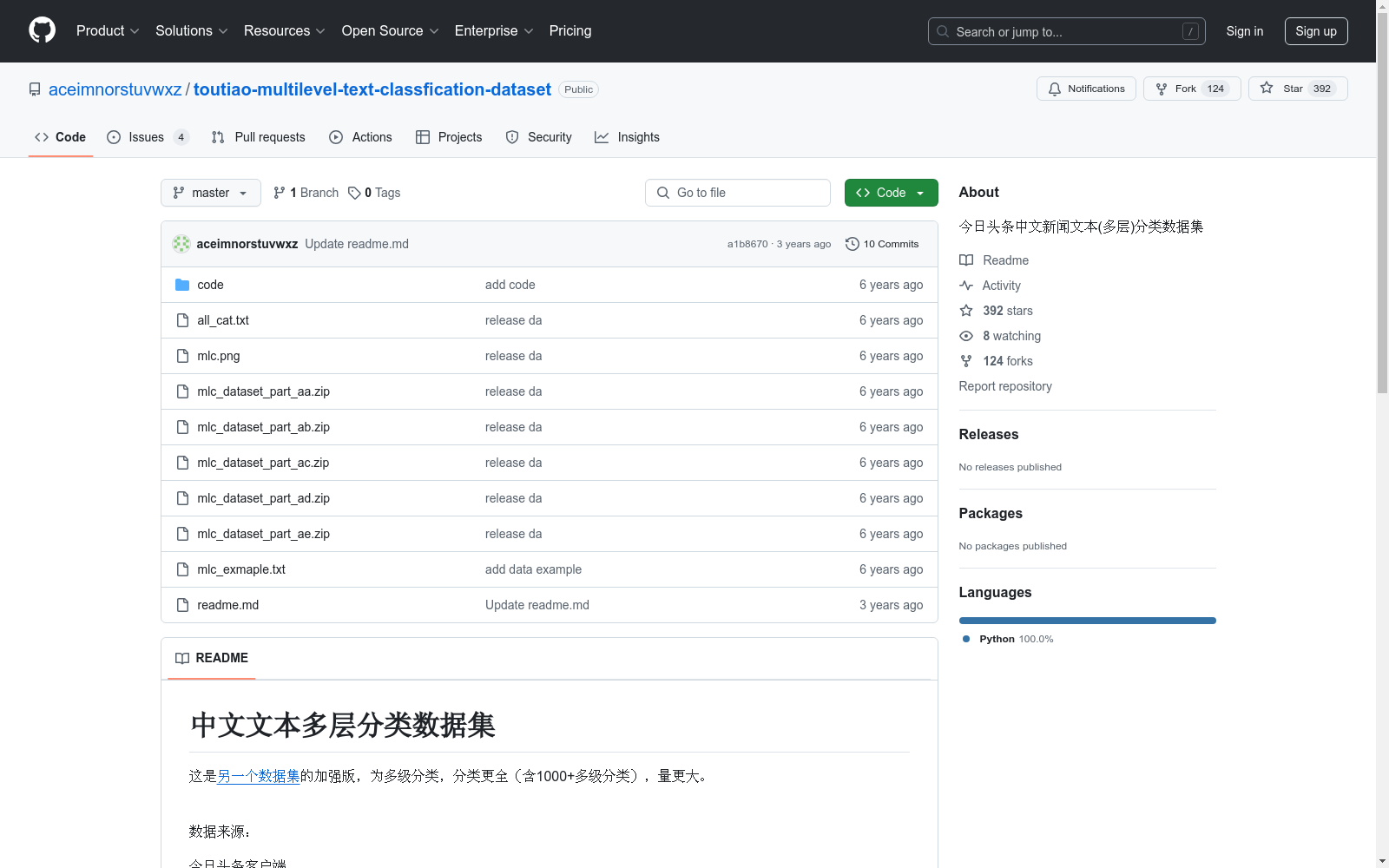Click the branch icon beside 1 Branch
1389x868 pixels.
click(x=280, y=193)
